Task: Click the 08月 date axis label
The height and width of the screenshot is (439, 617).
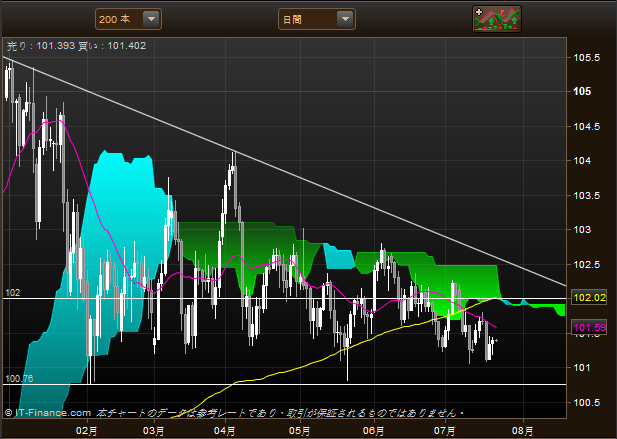Action: [x=523, y=431]
